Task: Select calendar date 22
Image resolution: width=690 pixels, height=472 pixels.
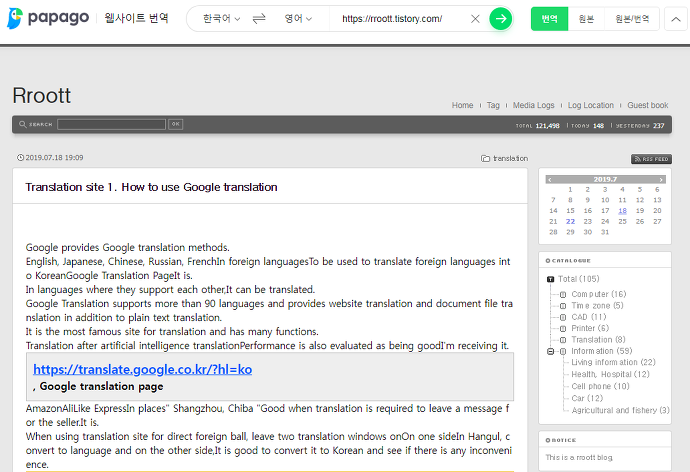Action: click(570, 221)
